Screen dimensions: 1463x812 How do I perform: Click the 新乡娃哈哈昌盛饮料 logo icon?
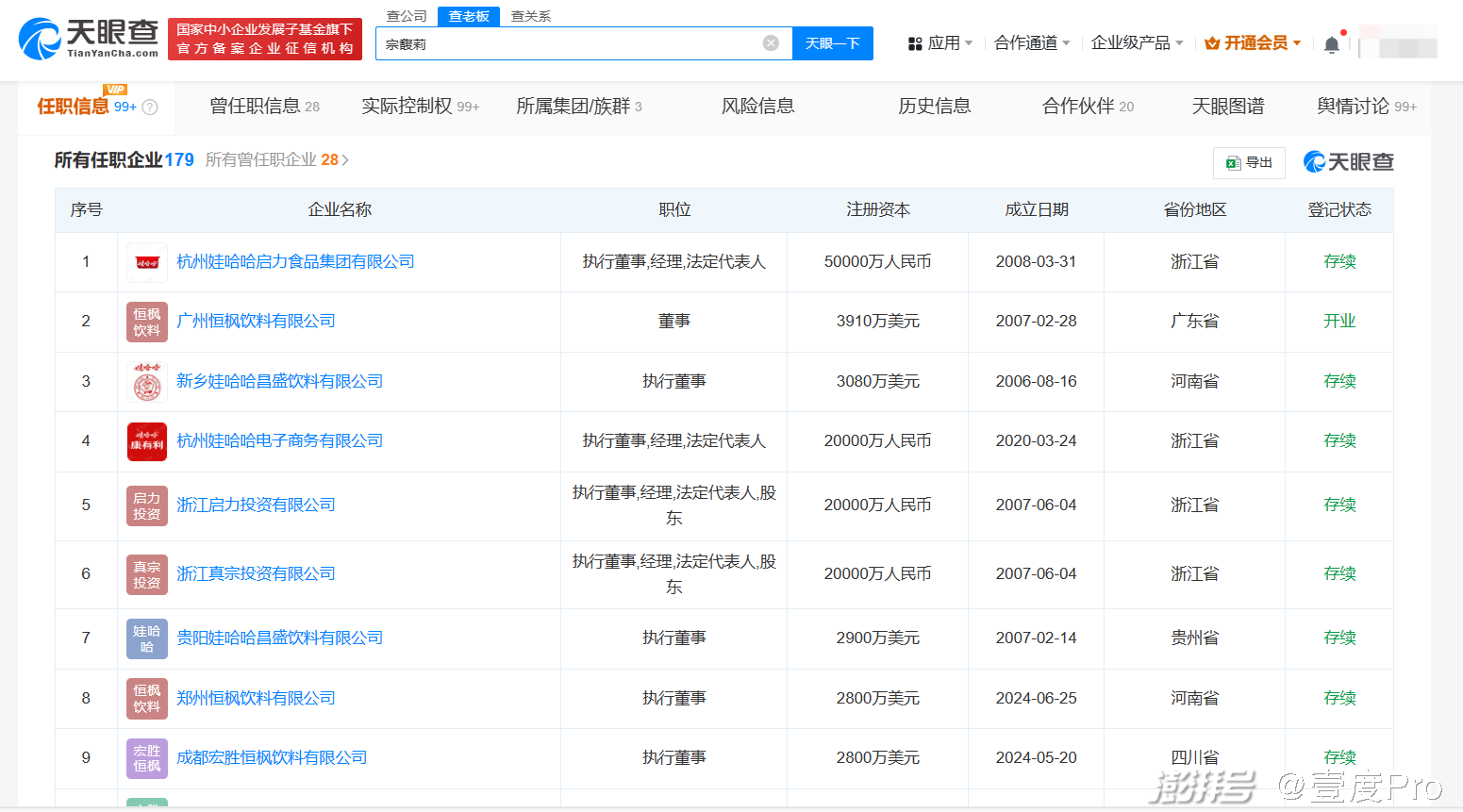(x=146, y=382)
